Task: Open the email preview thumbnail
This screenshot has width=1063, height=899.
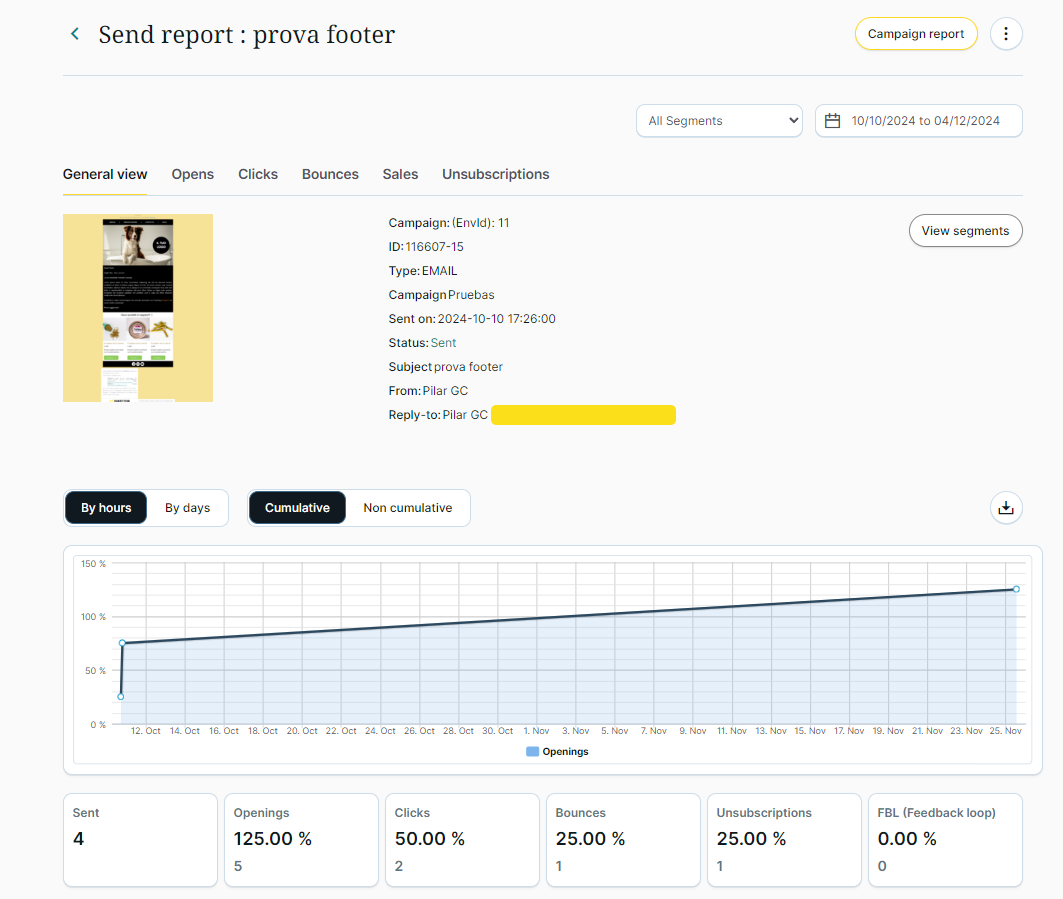Action: [x=138, y=307]
